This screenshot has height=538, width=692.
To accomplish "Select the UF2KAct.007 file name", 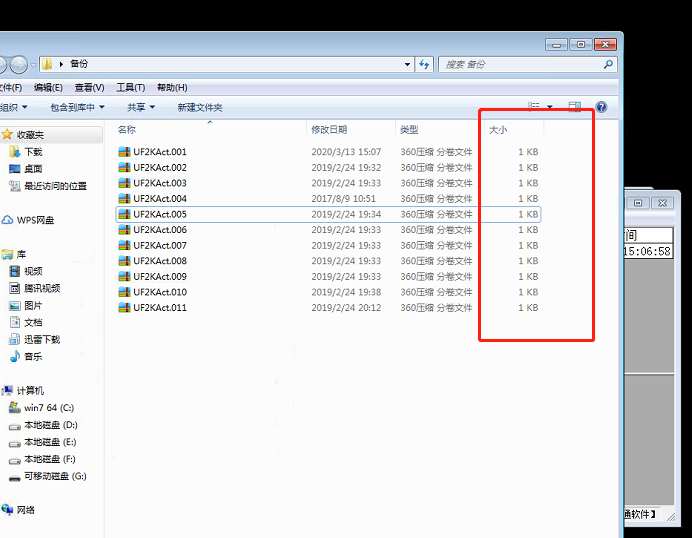I will tap(160, 245).
